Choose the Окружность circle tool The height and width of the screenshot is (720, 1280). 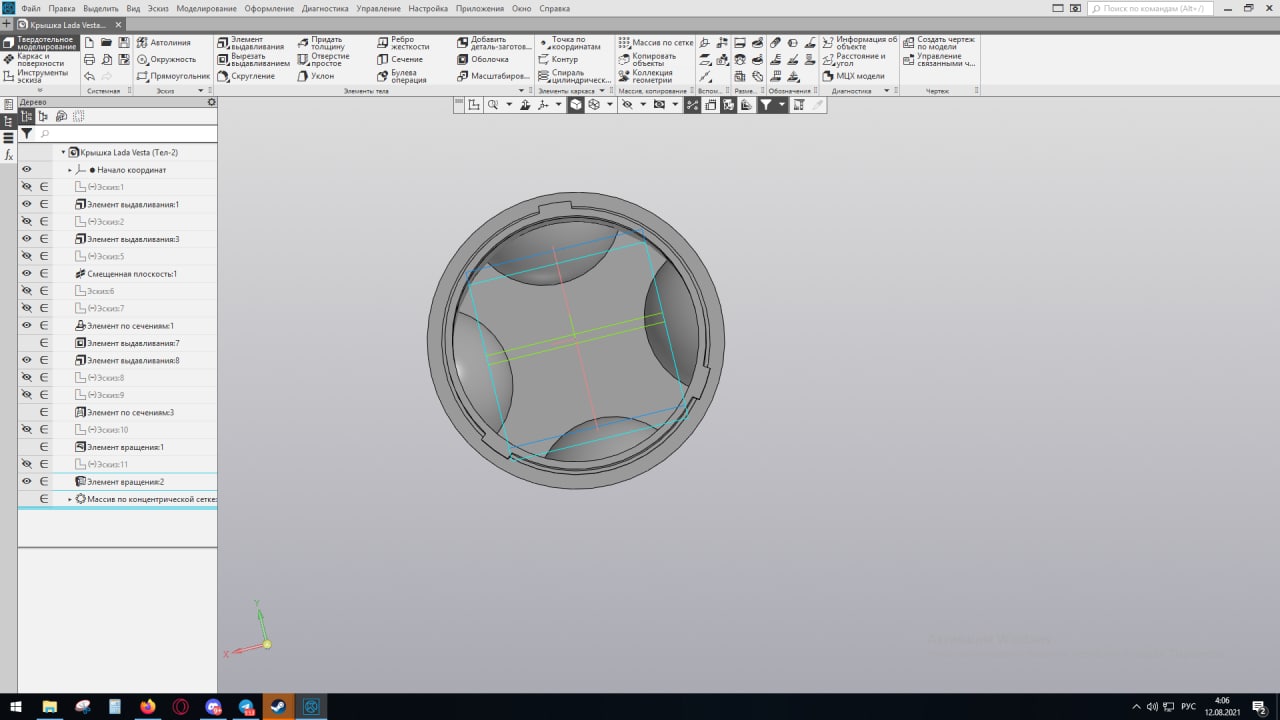point(166,59)
